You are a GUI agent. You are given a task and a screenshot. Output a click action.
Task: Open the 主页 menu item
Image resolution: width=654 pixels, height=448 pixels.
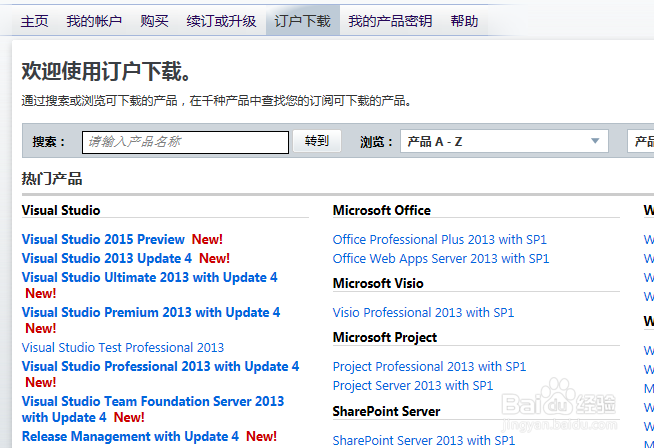35,21
